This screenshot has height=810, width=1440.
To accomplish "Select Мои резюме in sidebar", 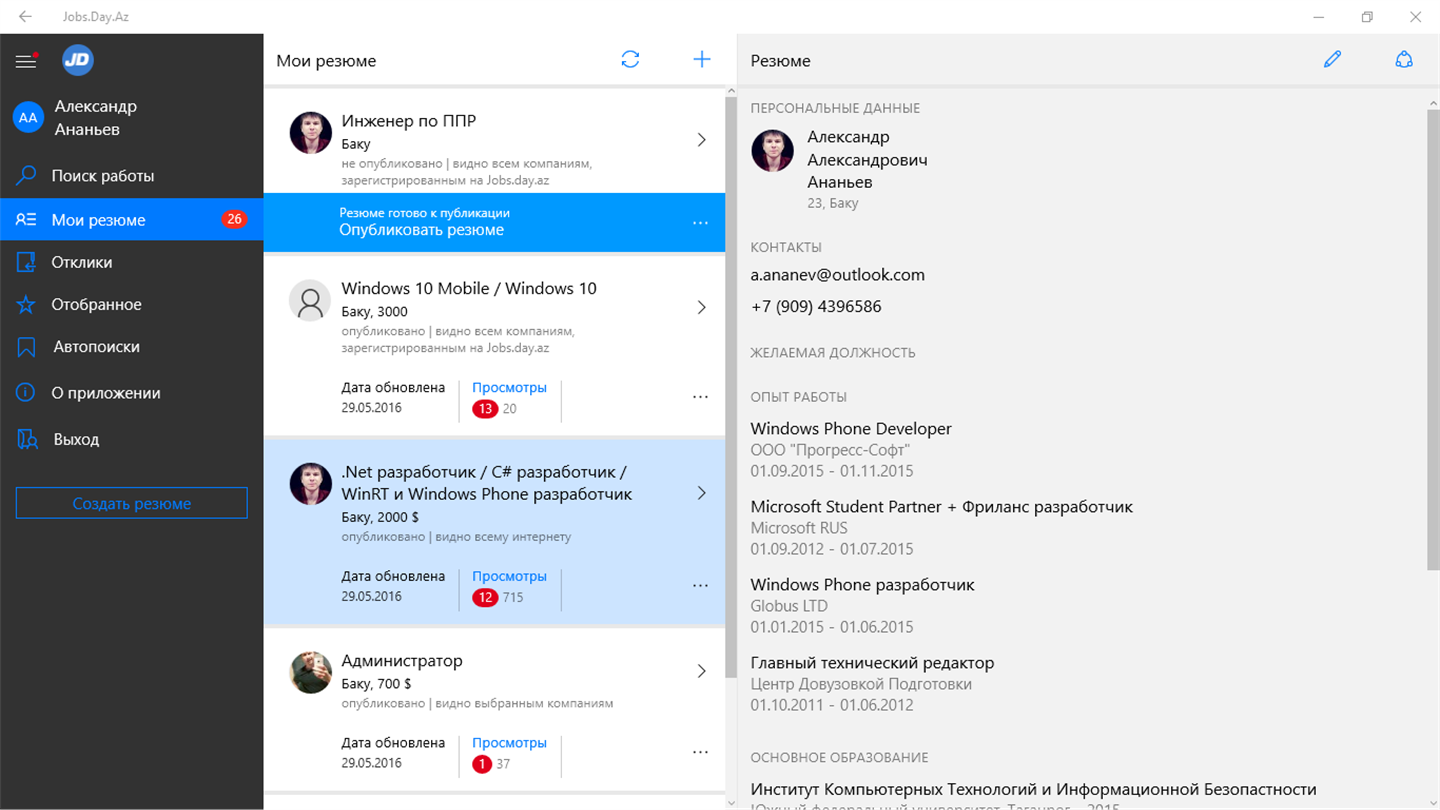I will [131, 220].
